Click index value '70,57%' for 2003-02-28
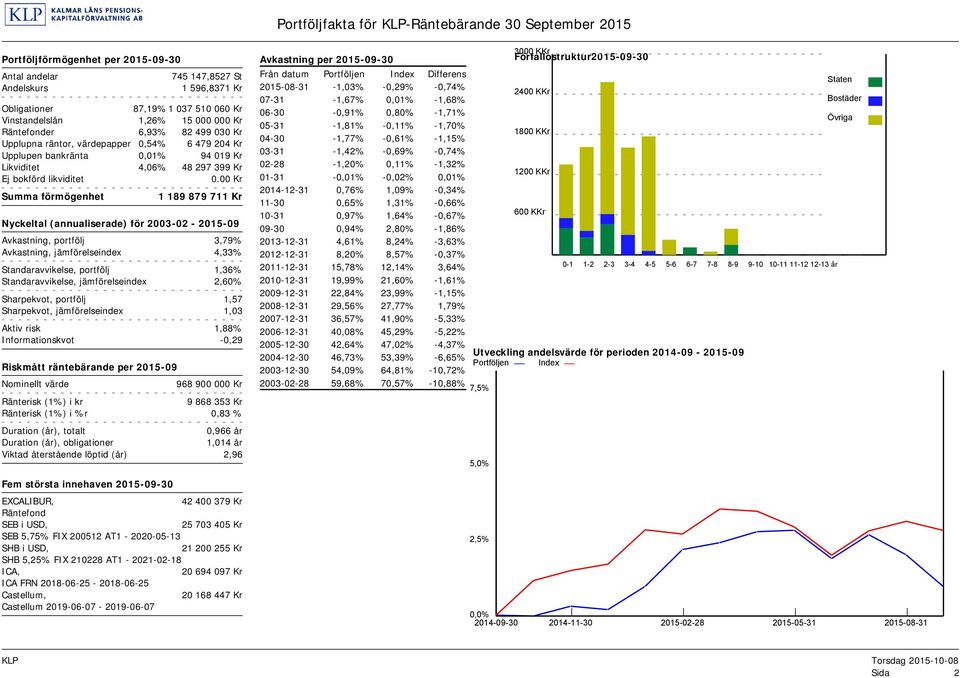Viewport: 960px width, 678px height. click(397, 383)
